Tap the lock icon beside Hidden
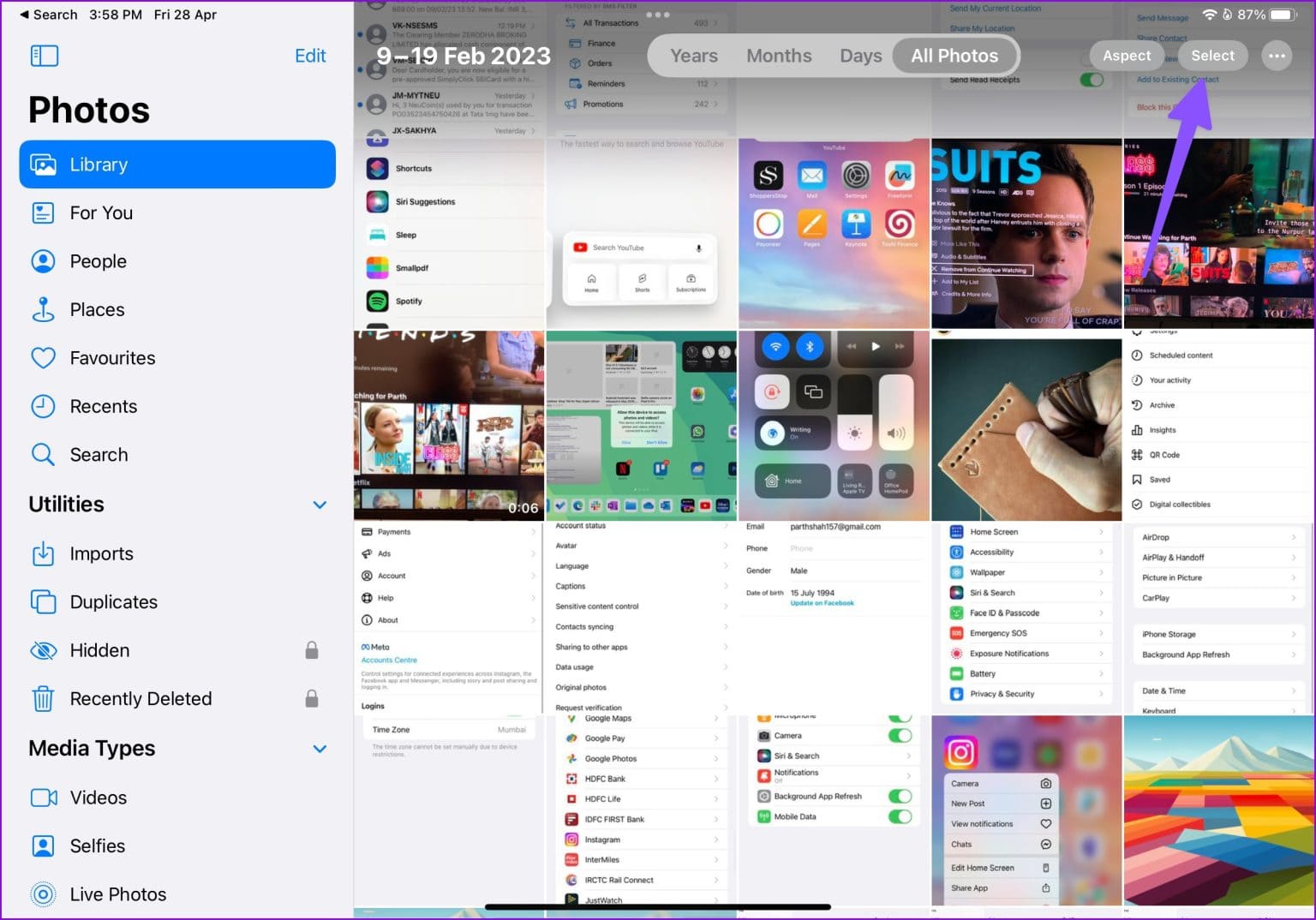The height and width of the screenshot is (920, 1316). tap(312, 650)
